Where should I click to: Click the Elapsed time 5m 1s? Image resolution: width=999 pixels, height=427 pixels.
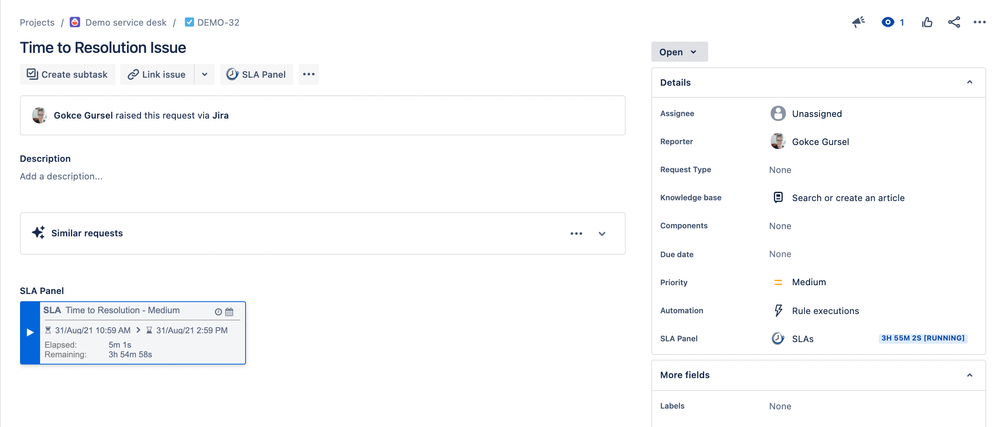coord(120,345)
